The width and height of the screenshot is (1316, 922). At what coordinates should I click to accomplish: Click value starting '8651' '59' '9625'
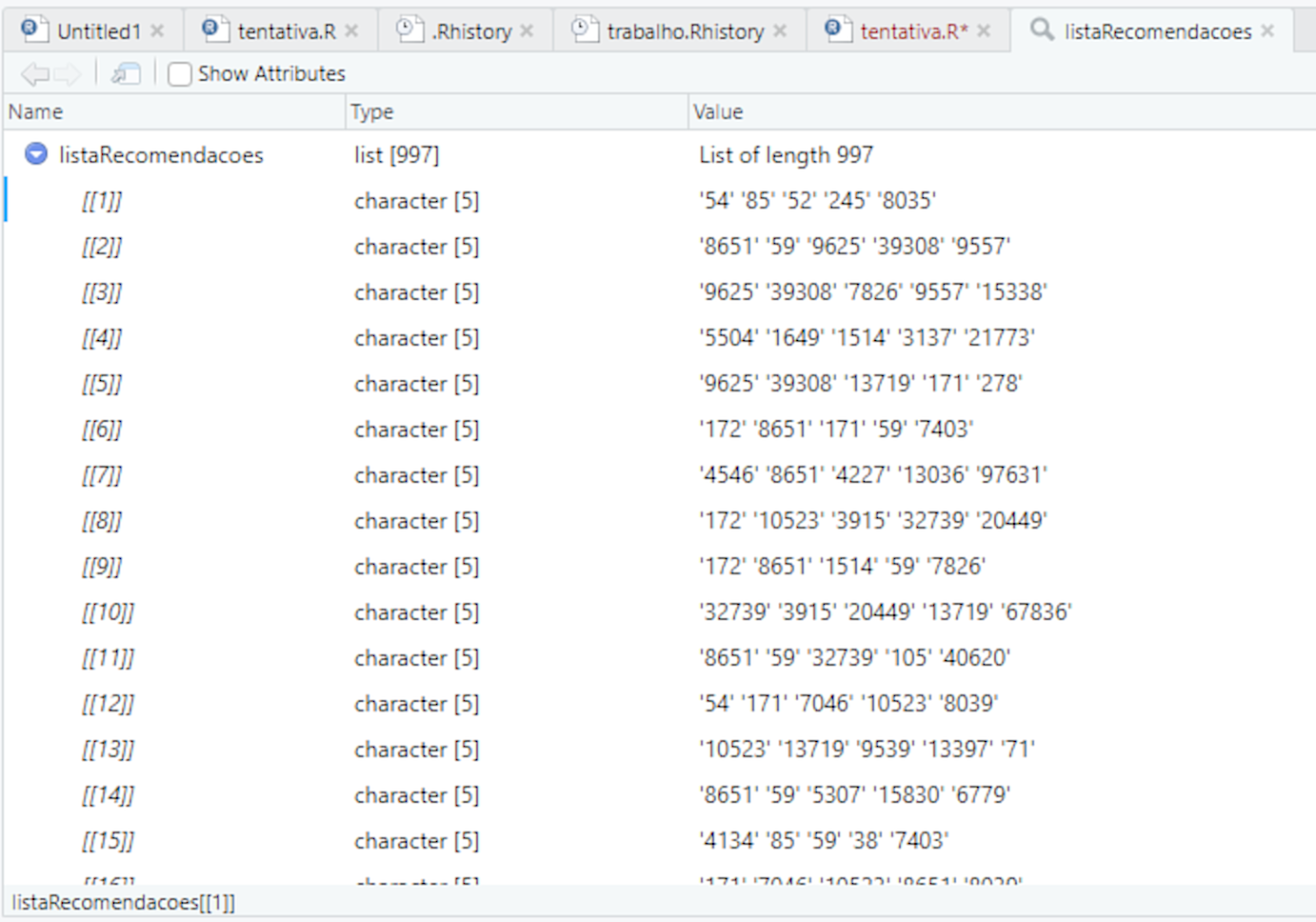tap(854, 246)
